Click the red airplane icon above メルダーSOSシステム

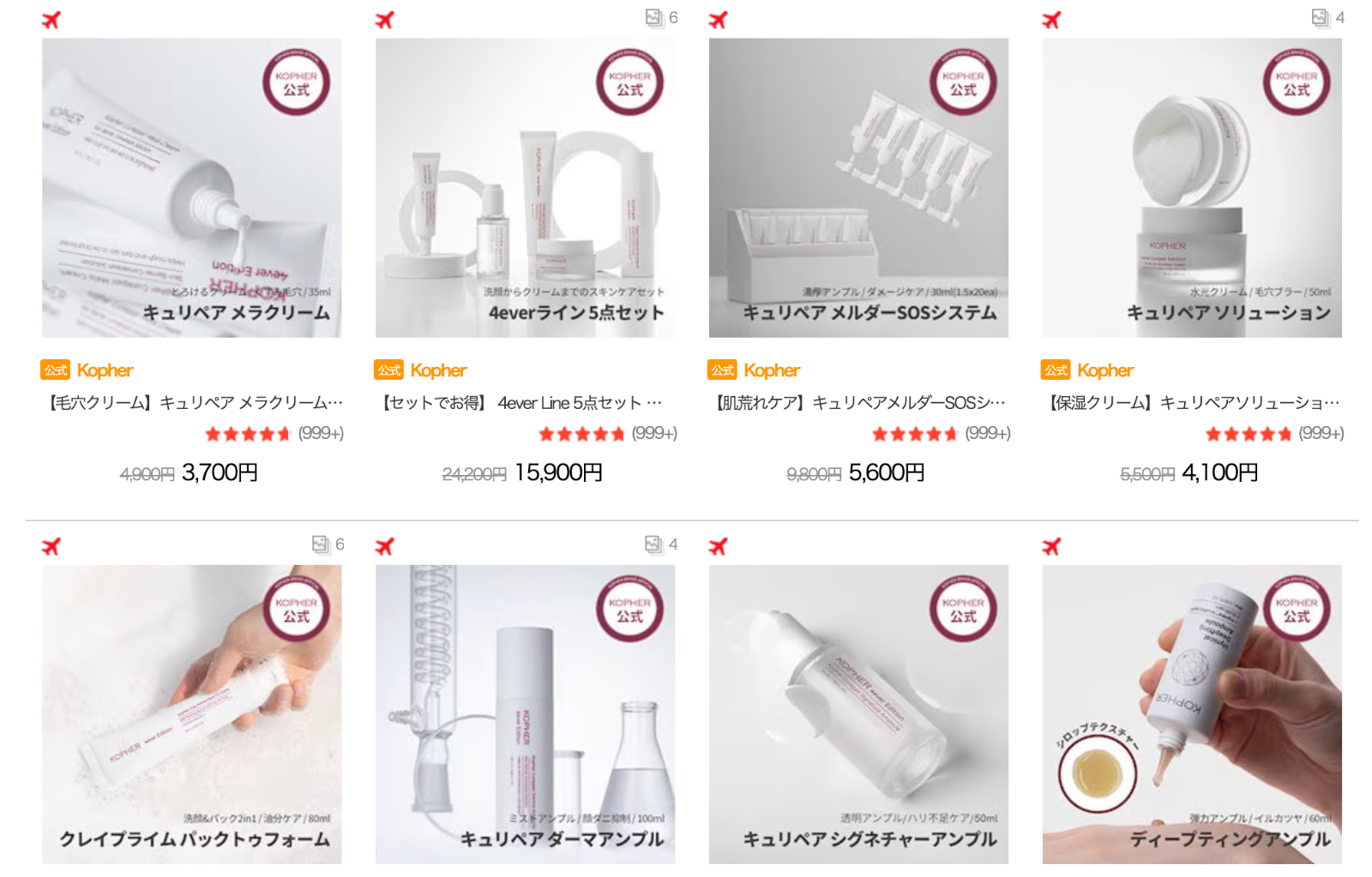pyautogui.click(x=718, y=20)
